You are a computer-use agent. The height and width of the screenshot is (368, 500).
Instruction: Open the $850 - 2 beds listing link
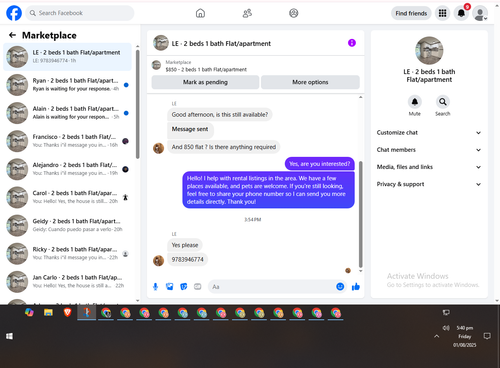[206, 69]
